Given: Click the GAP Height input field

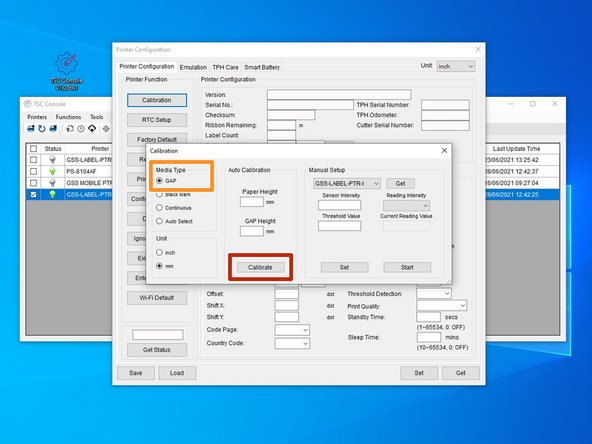Looking at the screenshot, I should [x=251, y=231].
